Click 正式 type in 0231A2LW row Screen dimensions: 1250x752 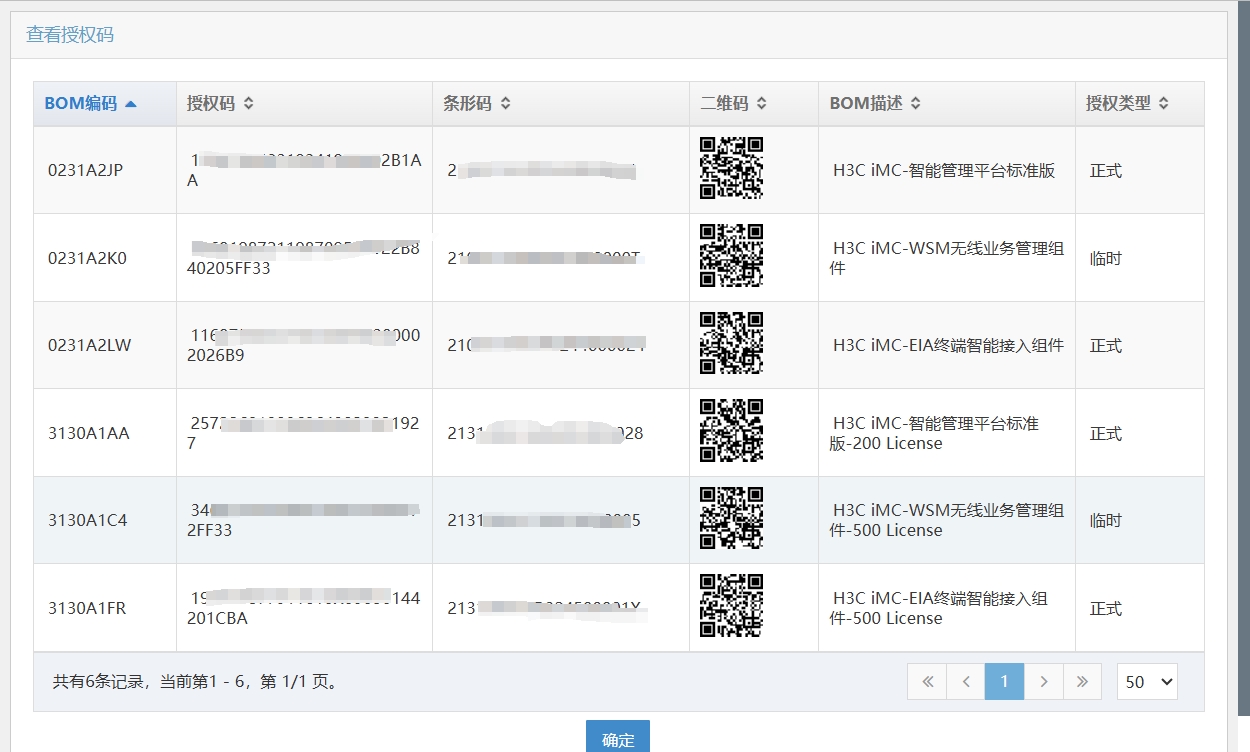[x=1106, y=346]
